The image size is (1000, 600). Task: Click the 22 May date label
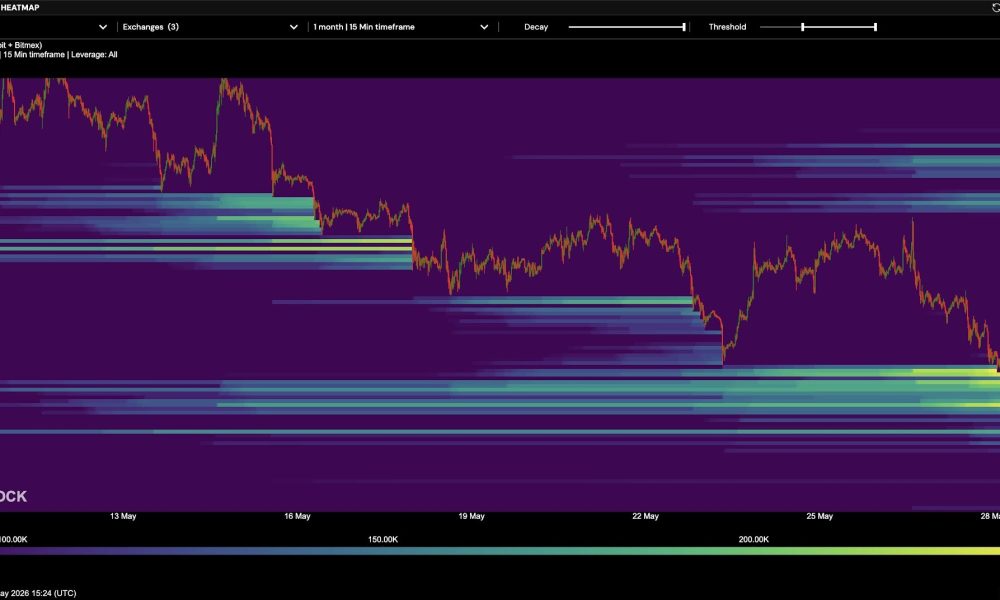click(x=645, y=516)
